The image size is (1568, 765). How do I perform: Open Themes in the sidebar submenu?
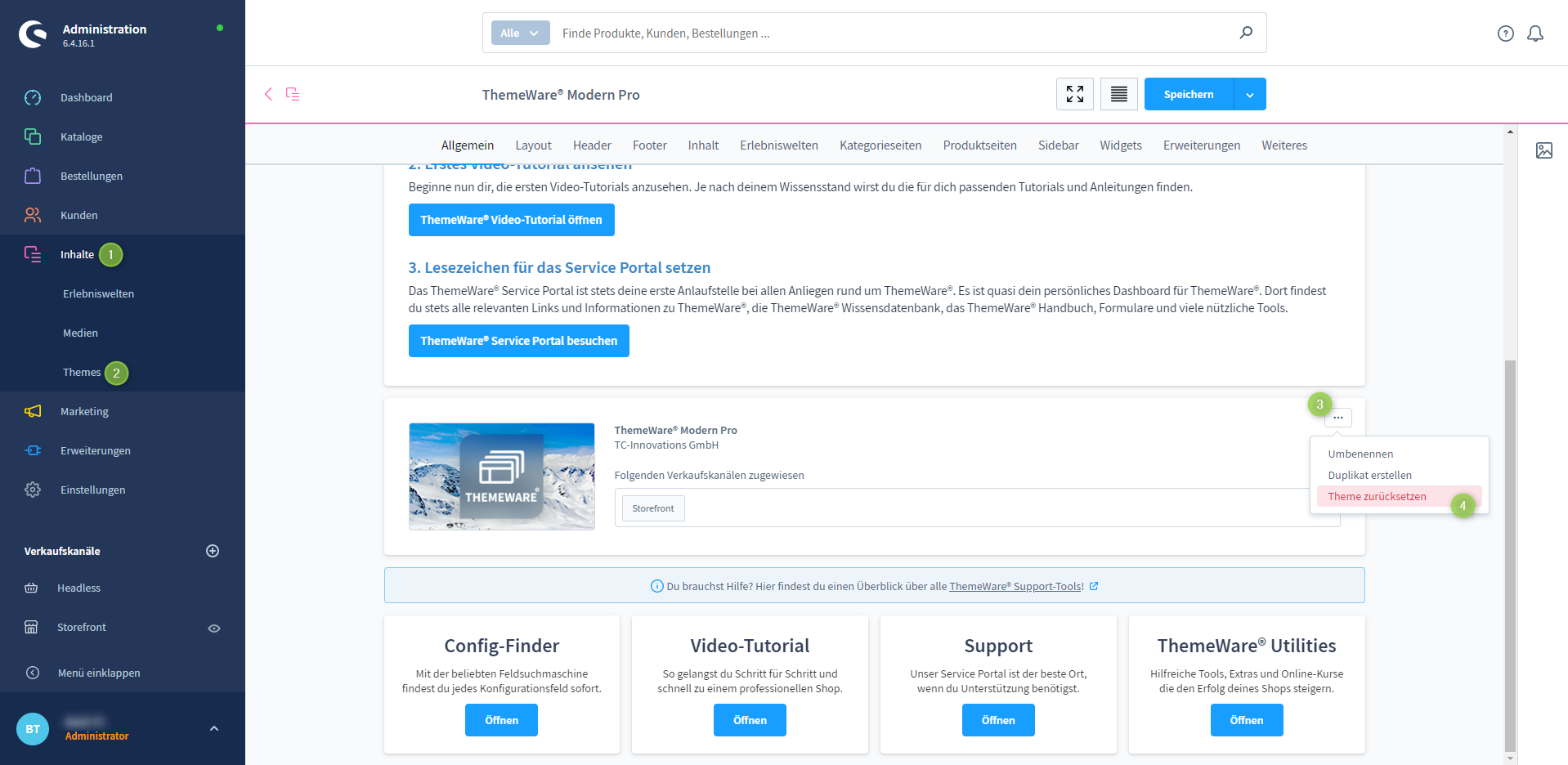[x=82, y=372]
